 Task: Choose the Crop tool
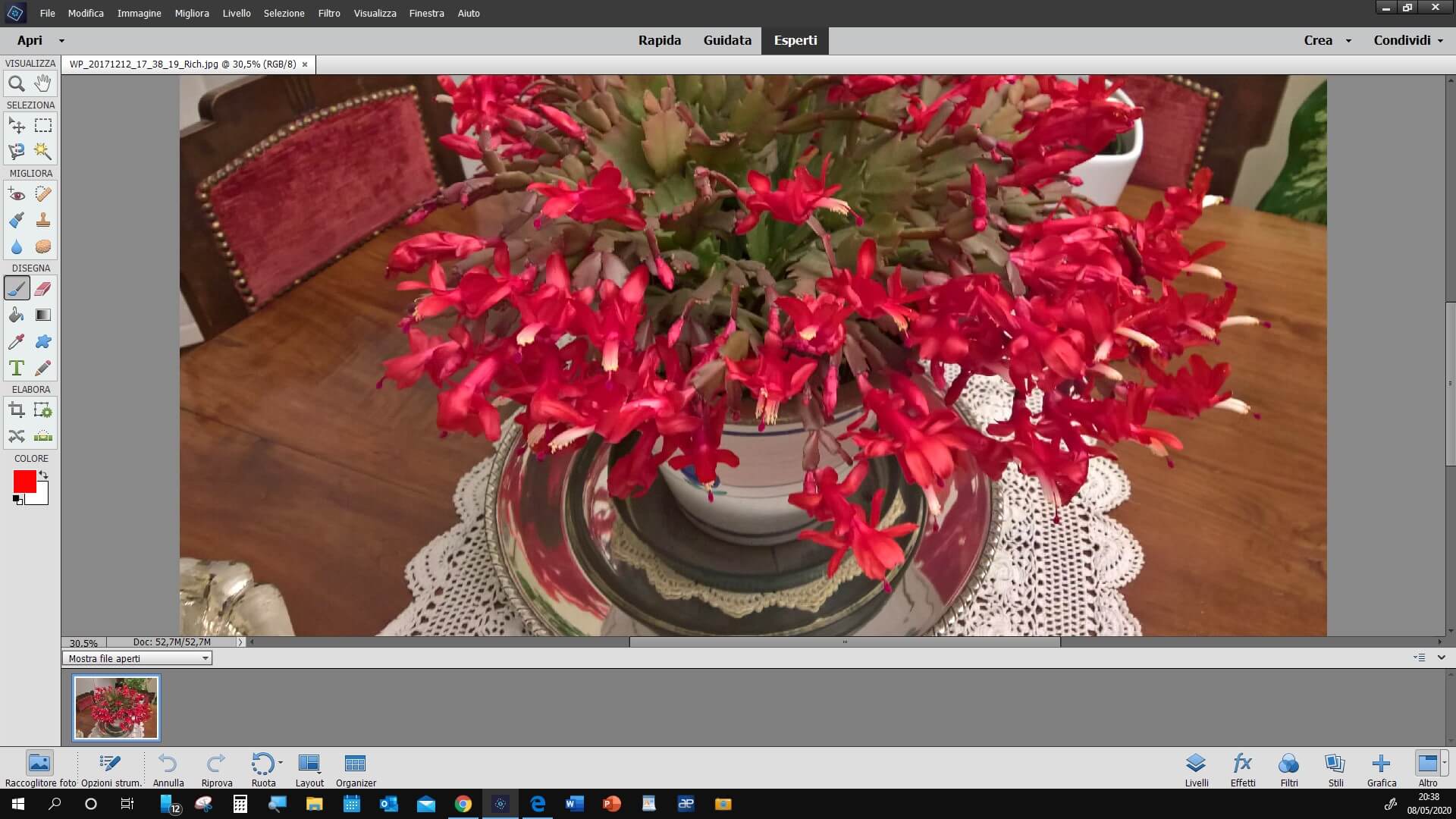click(x=16, y=411)
